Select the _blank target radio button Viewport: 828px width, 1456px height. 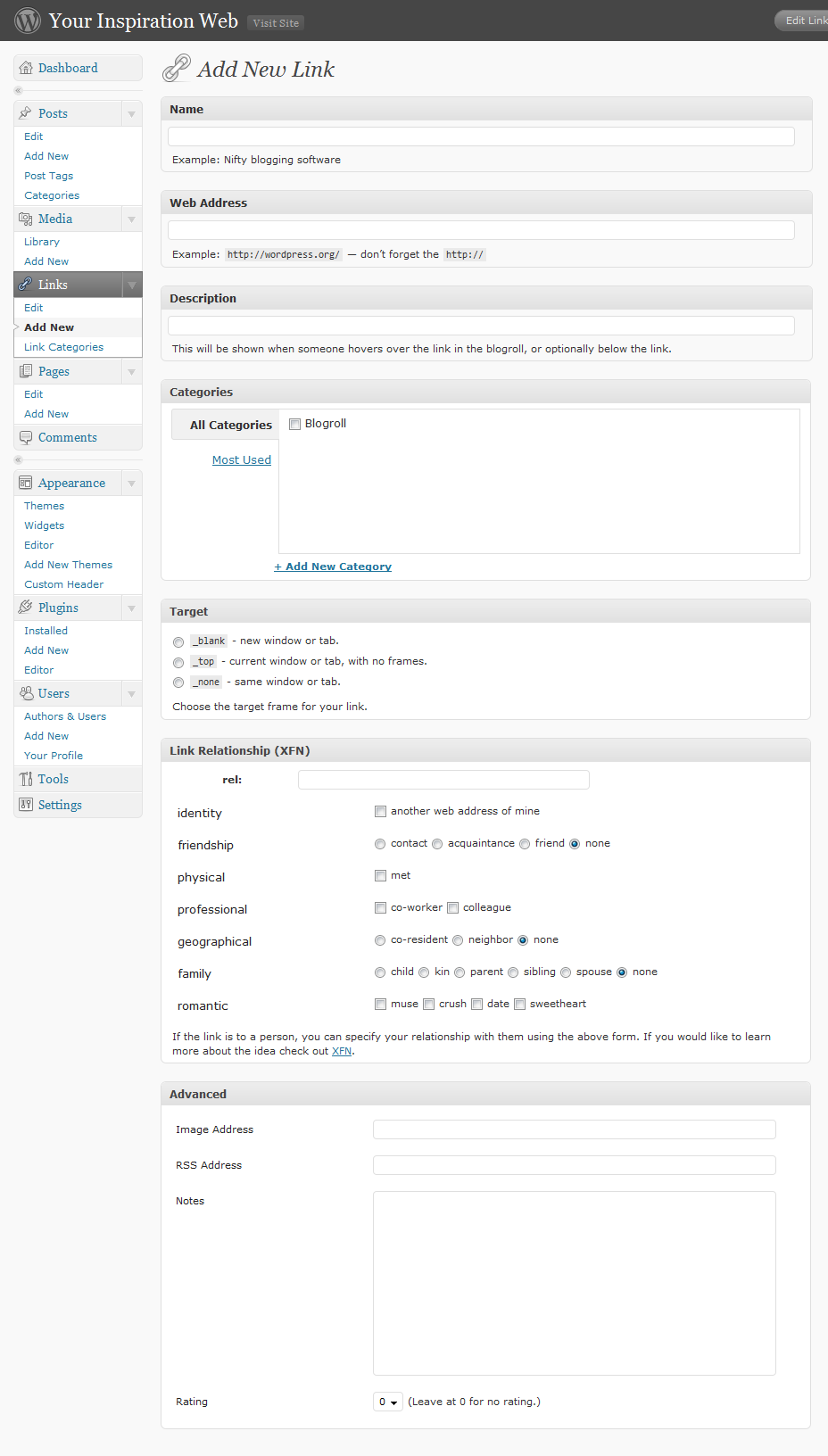click(x=178, y=642)
